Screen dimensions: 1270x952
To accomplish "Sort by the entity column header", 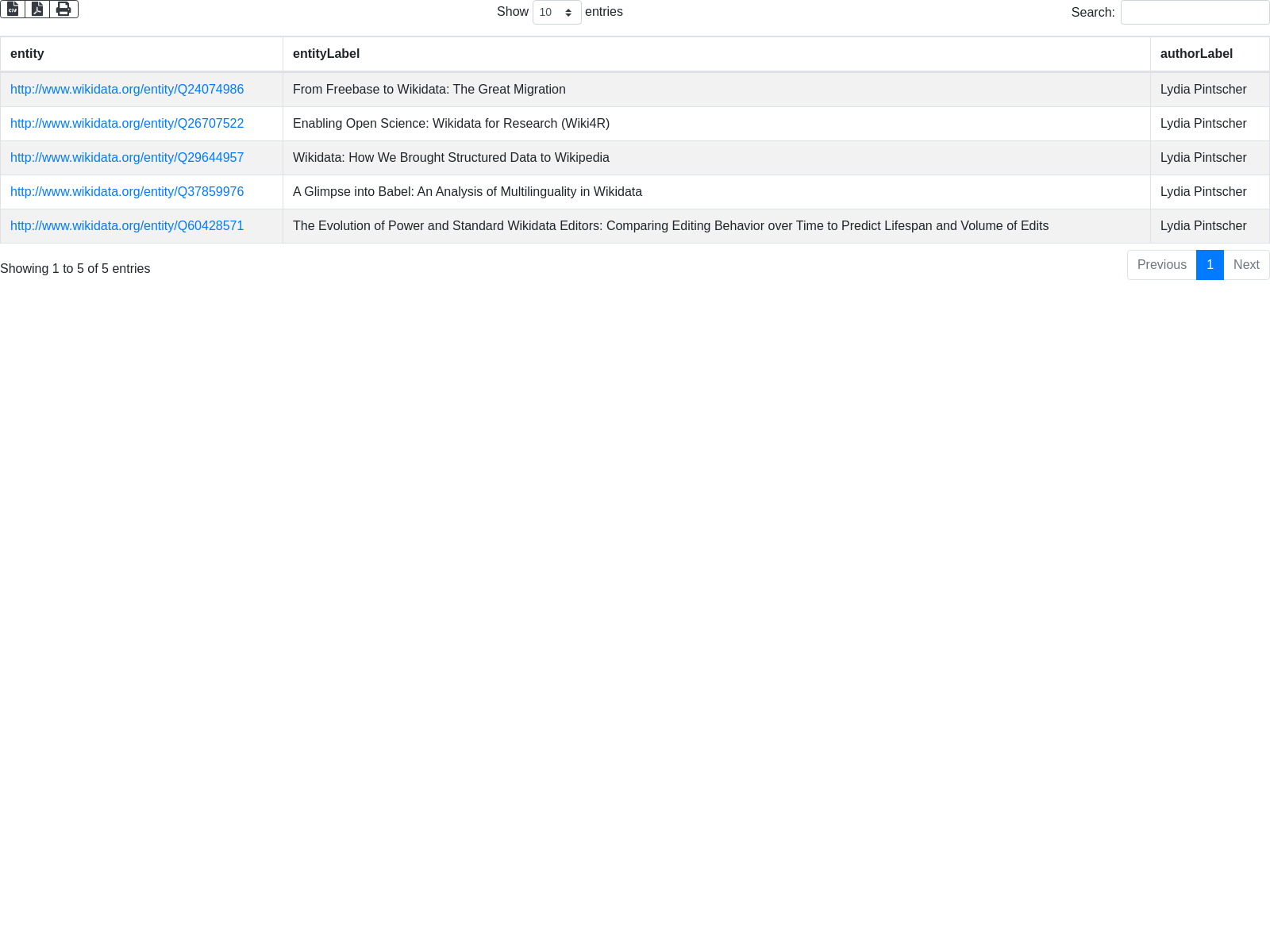I will click(27, 54).
